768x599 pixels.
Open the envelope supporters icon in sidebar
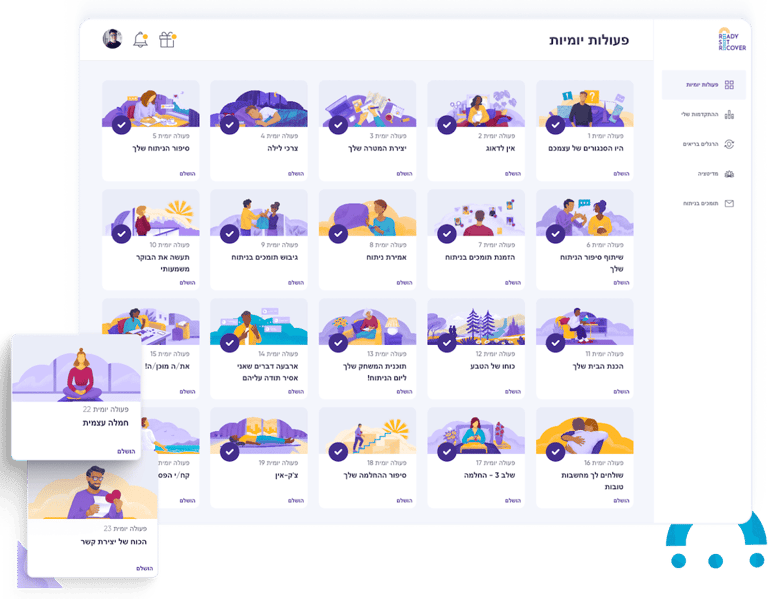(729, 203)
